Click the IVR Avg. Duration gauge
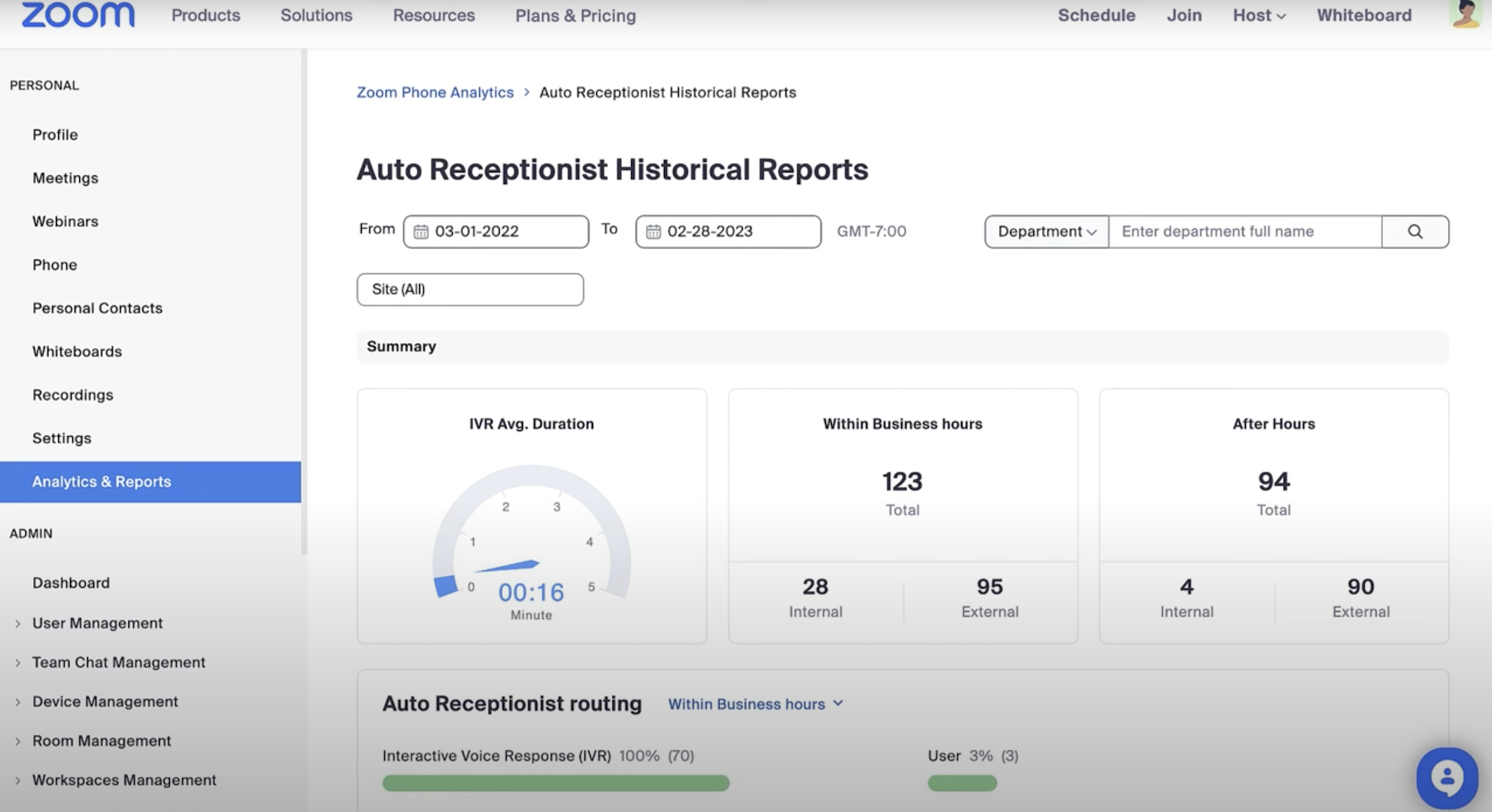The width and height of the screenshot is (1492, 812). pos(531,533)
